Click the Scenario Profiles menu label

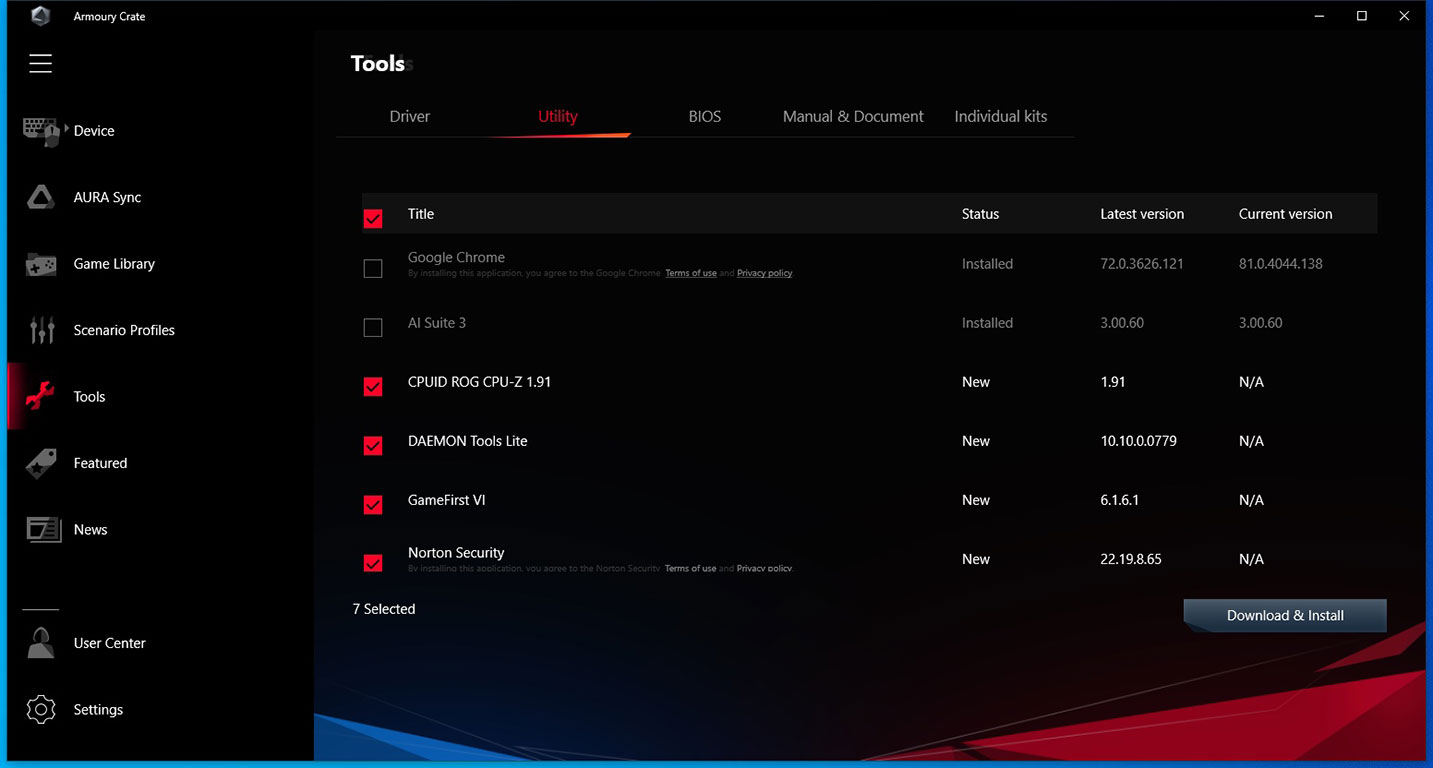tap(124, 330)
